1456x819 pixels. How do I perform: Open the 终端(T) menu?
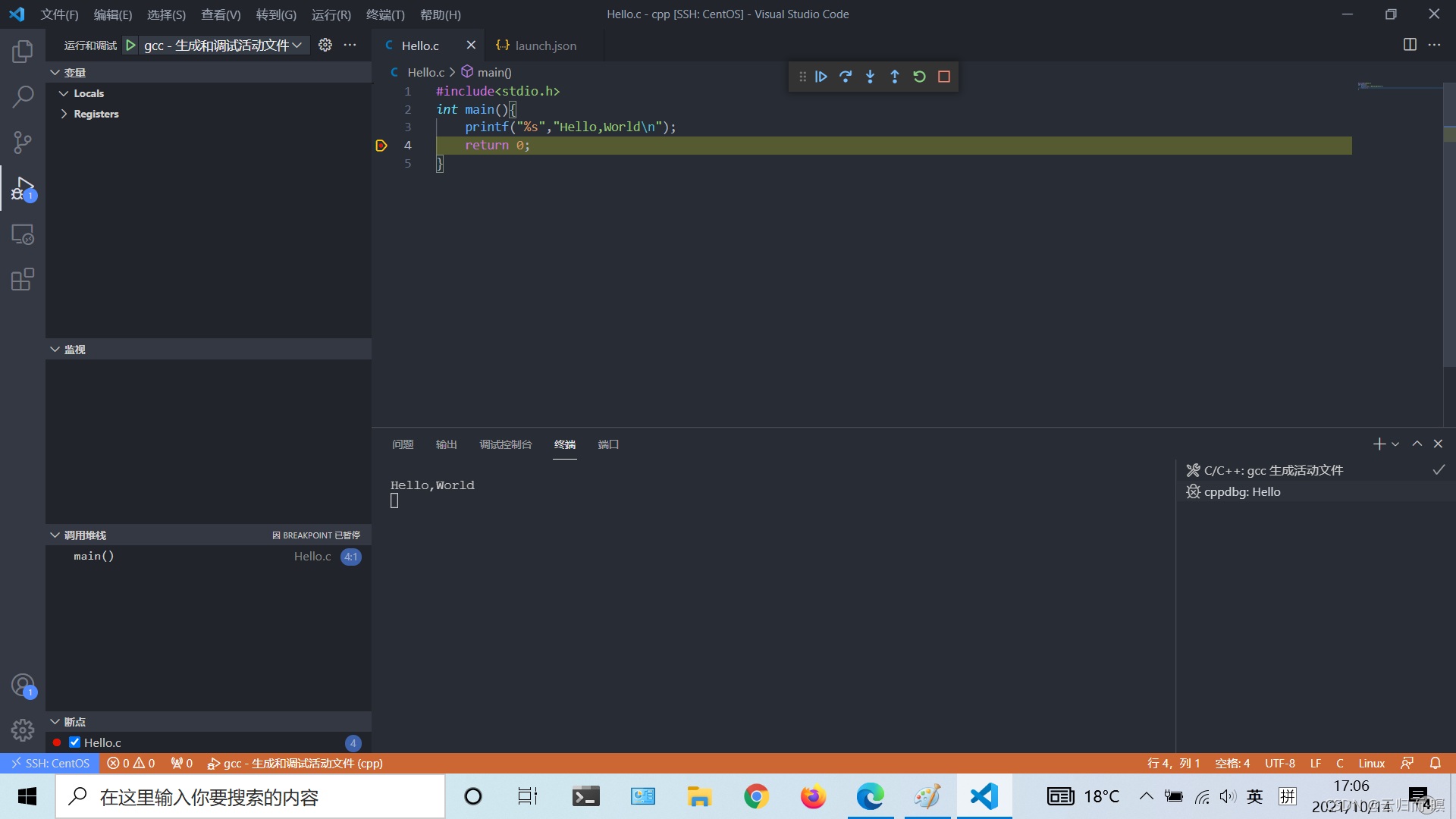(385, 14)
